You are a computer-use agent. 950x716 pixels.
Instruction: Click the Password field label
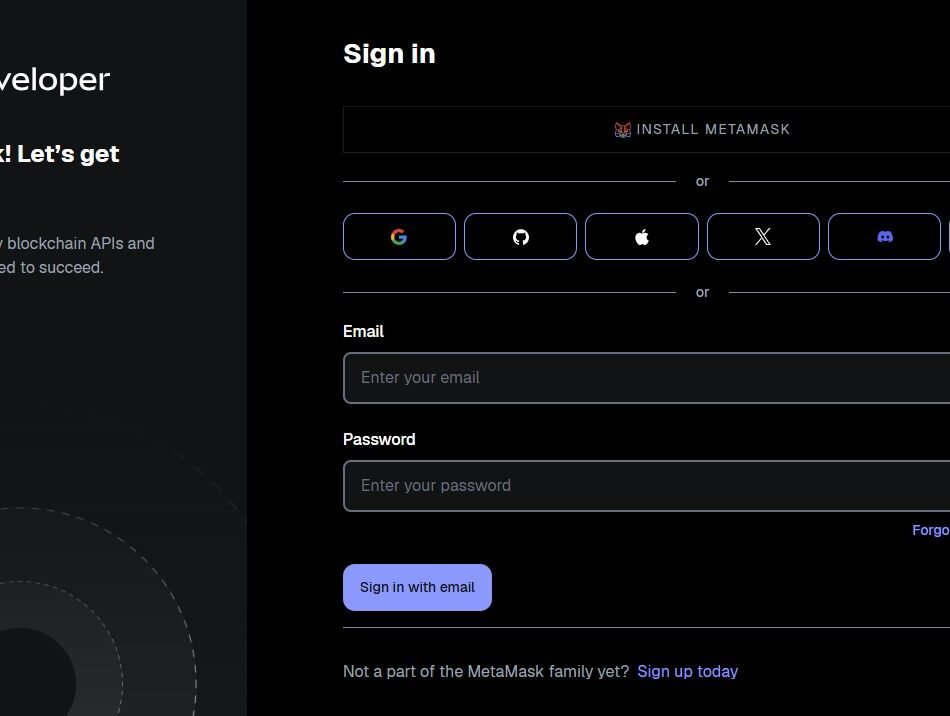[x=379, y=439]
